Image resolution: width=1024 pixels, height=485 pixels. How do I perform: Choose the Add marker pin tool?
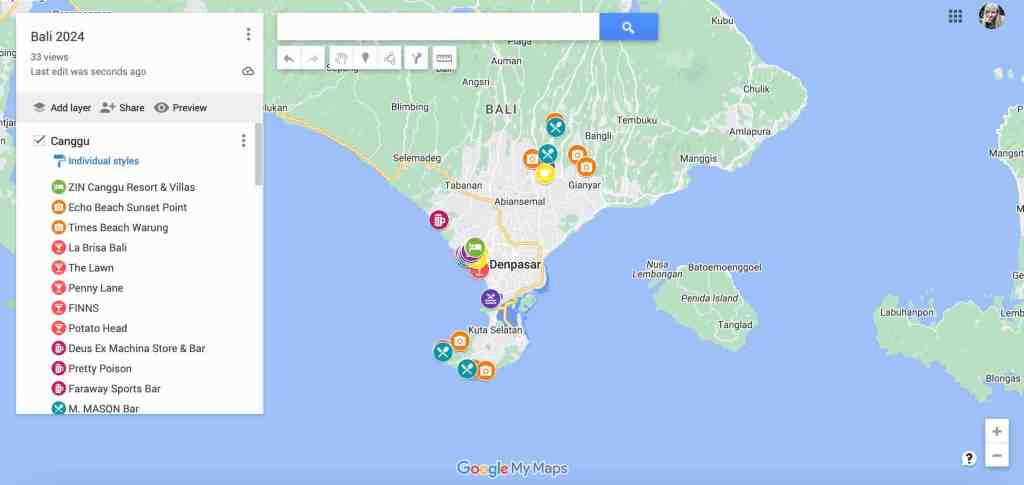pos(365,59)
